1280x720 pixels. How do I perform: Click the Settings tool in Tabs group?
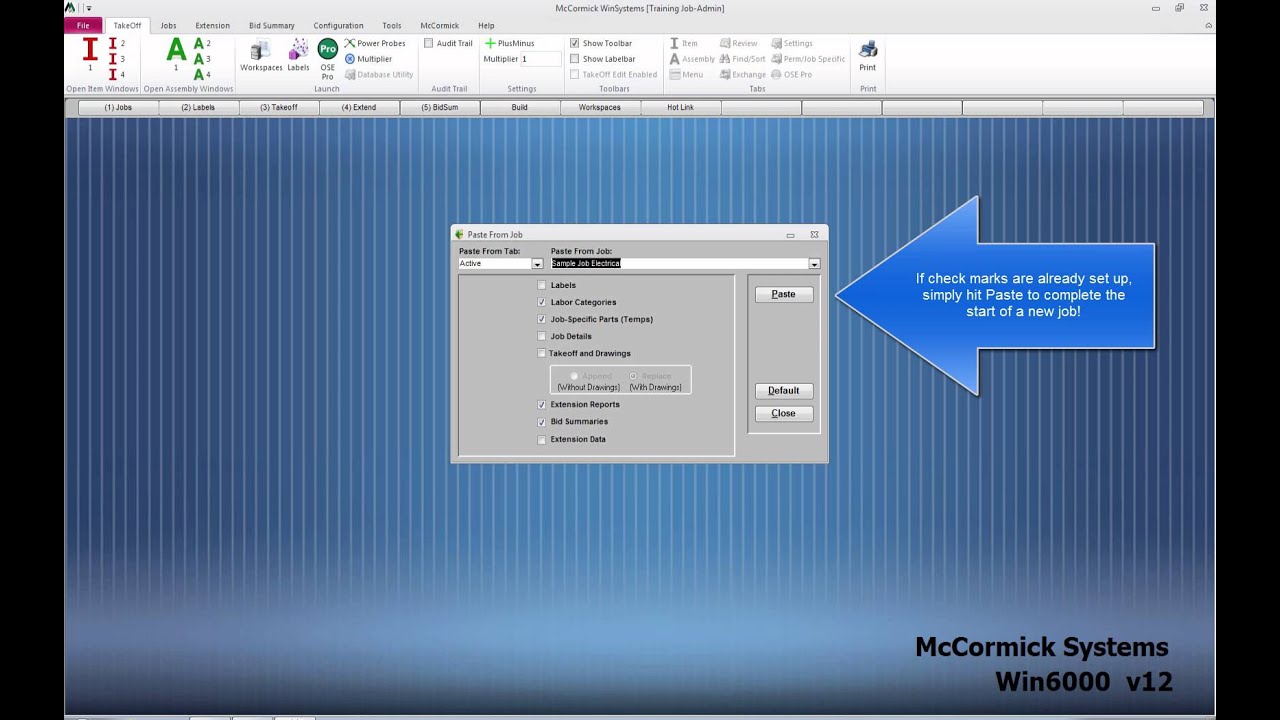(x=792, y=44)
